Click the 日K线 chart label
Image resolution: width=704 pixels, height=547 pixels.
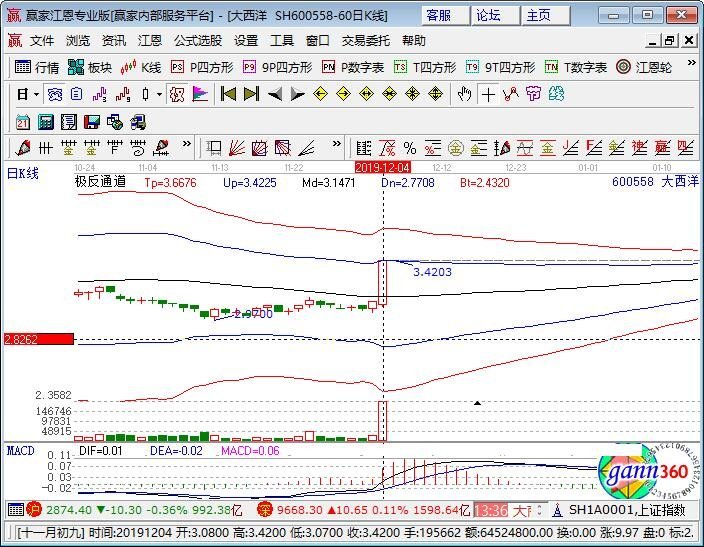click(22, 173)
